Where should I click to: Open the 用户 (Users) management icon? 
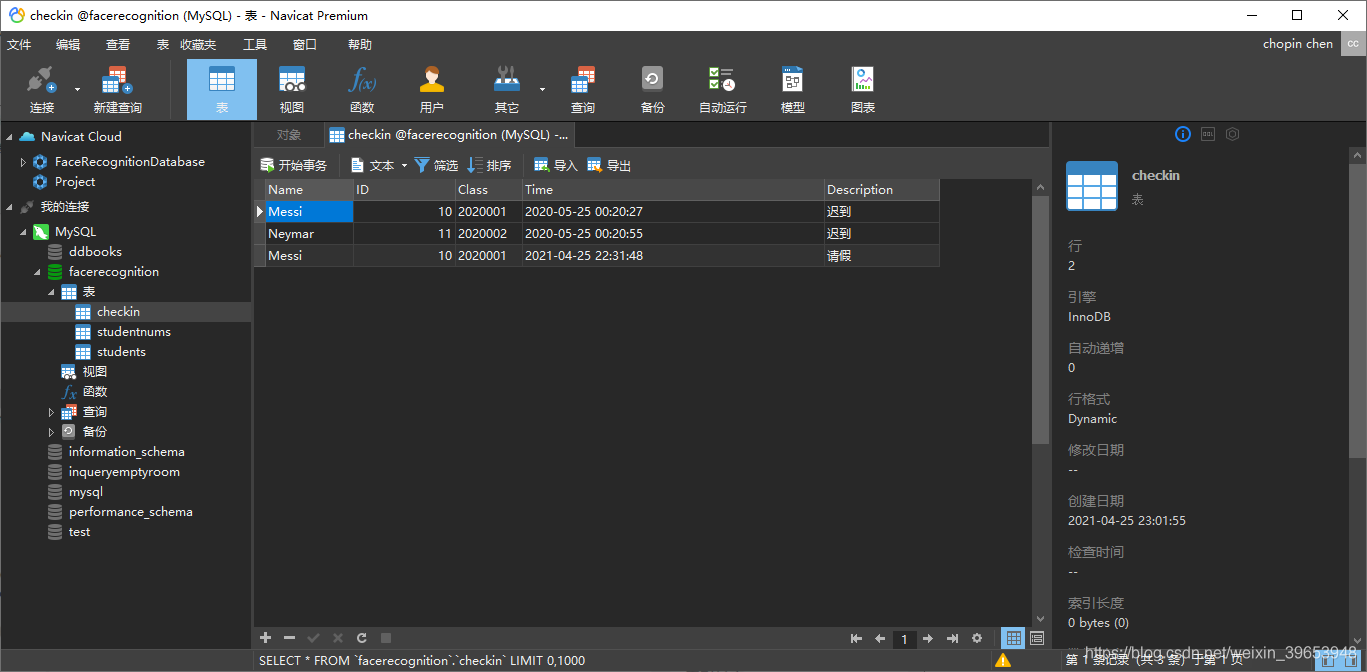point(432,88)
